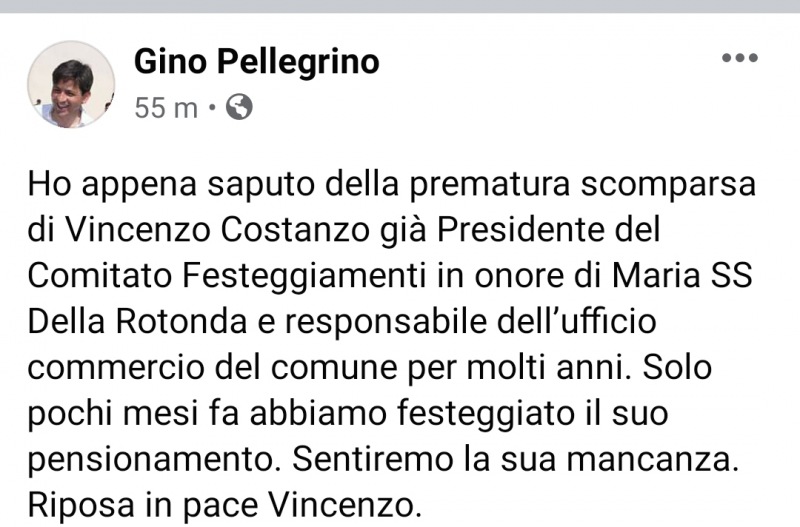Image resolution: width=800 pixels, height=527 pixels.
Task: Click the 55 m post timestamp
Action: point(166,107)
